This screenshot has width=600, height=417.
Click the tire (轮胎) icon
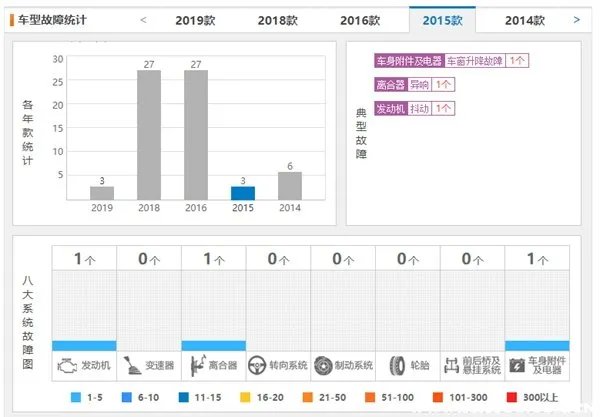pyautogui.click(x=395, y=365)
